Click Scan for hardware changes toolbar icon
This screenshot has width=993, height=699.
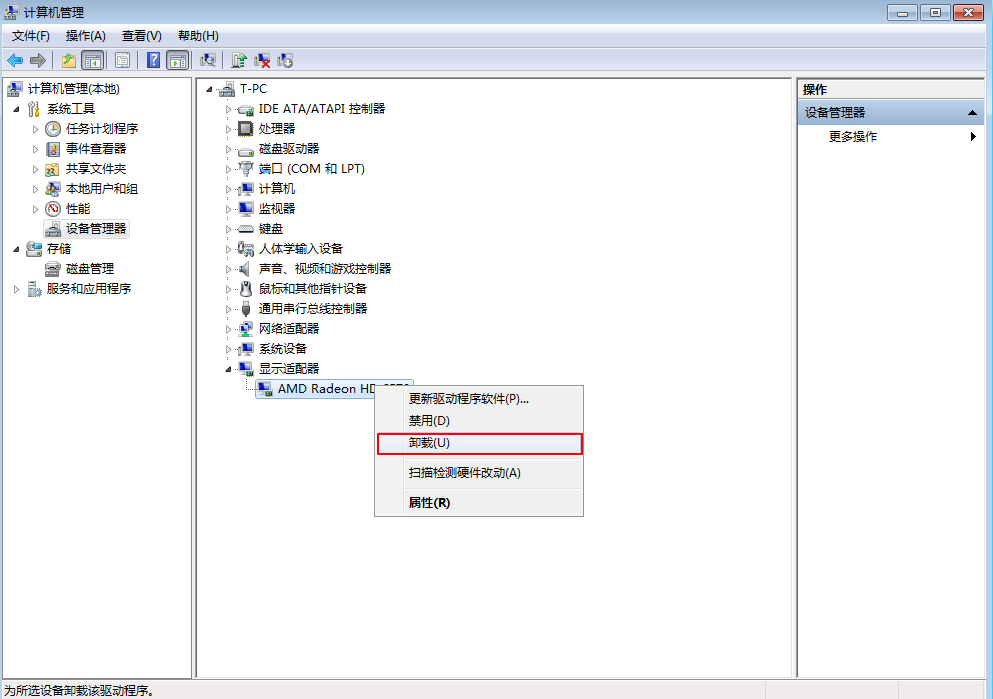click(x=208, y=61)
